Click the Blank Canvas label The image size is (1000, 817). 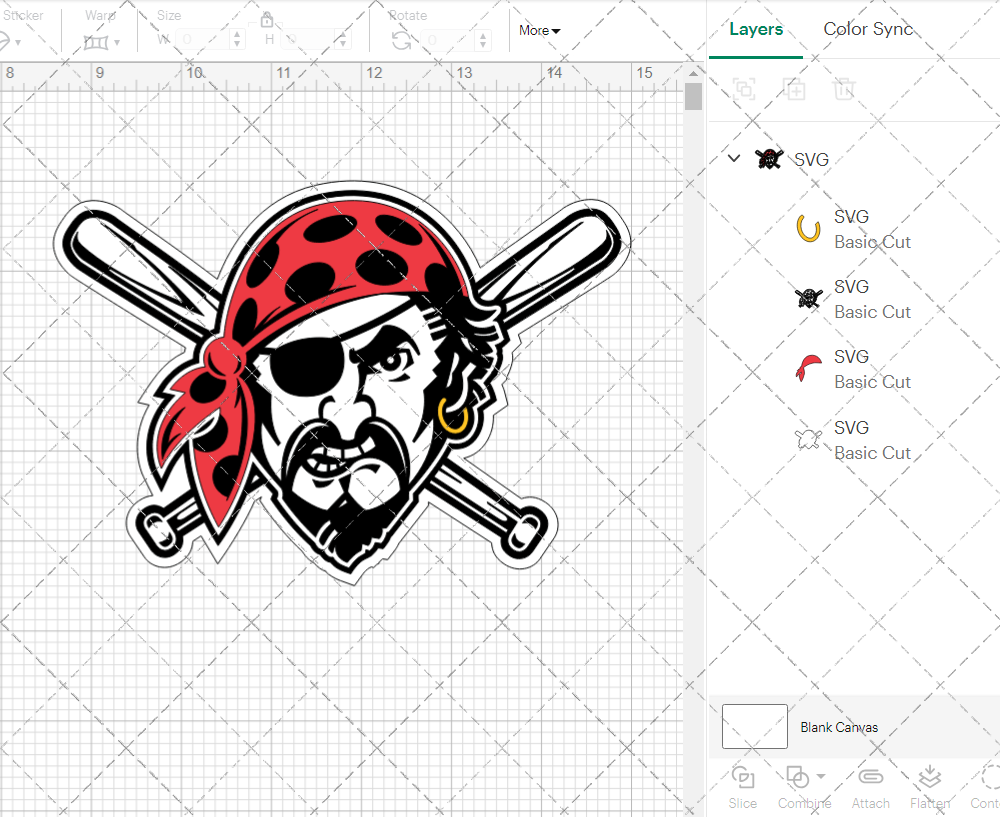[x=839, y=727]
